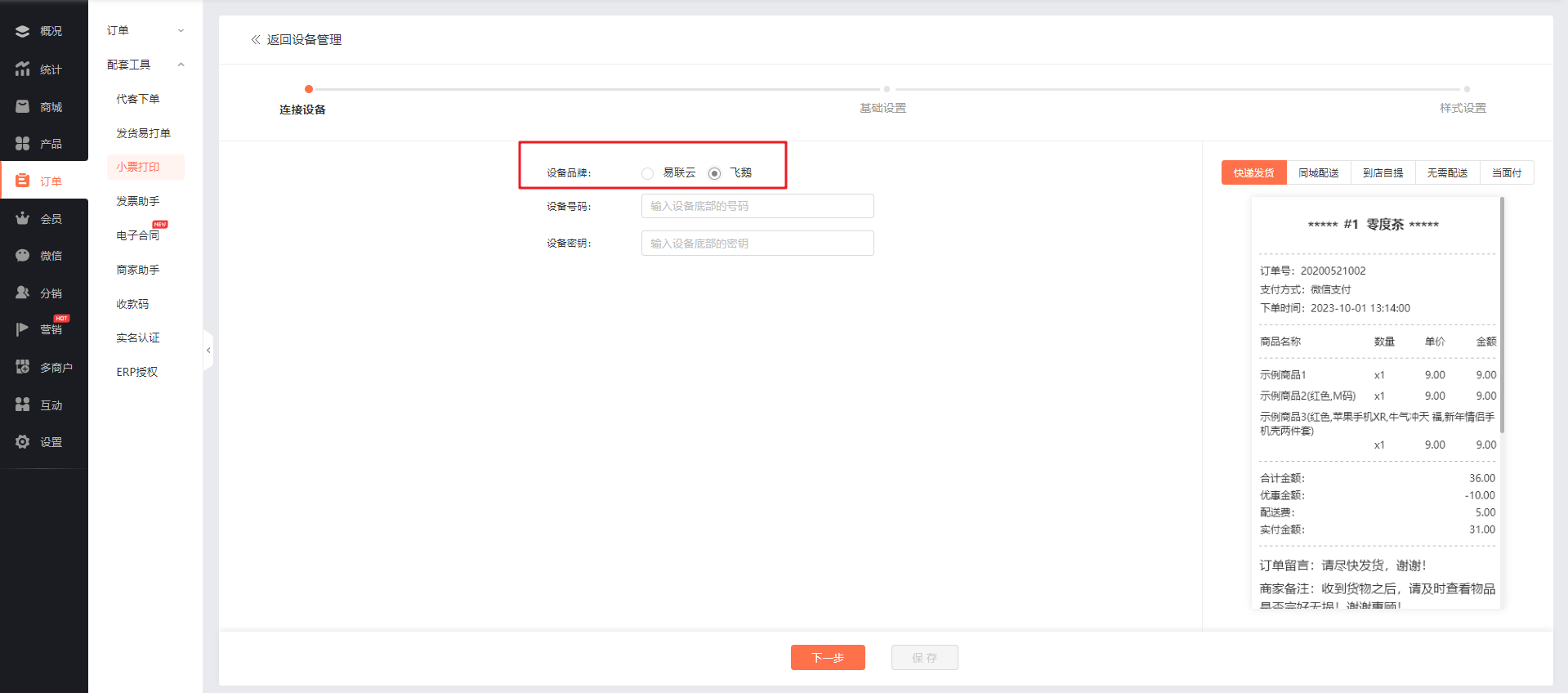Click the 下一步 next step button
1568x693 pixels.
point(827,658)
